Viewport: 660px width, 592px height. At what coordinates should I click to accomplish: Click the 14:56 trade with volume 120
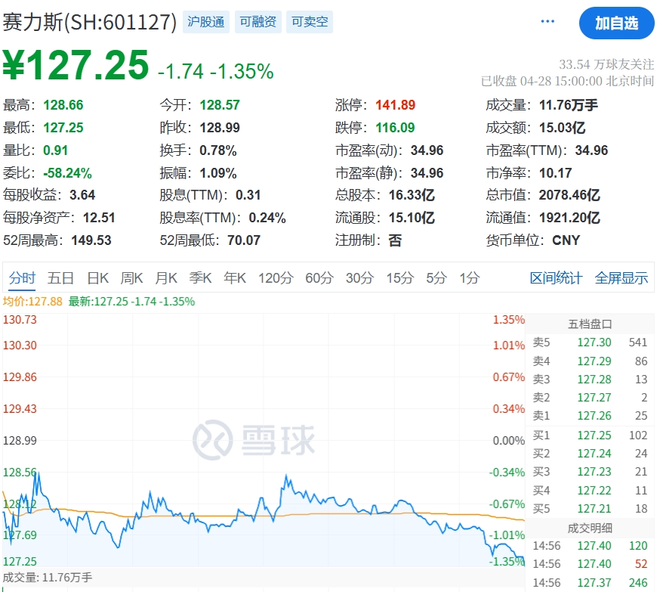[590, 546]
